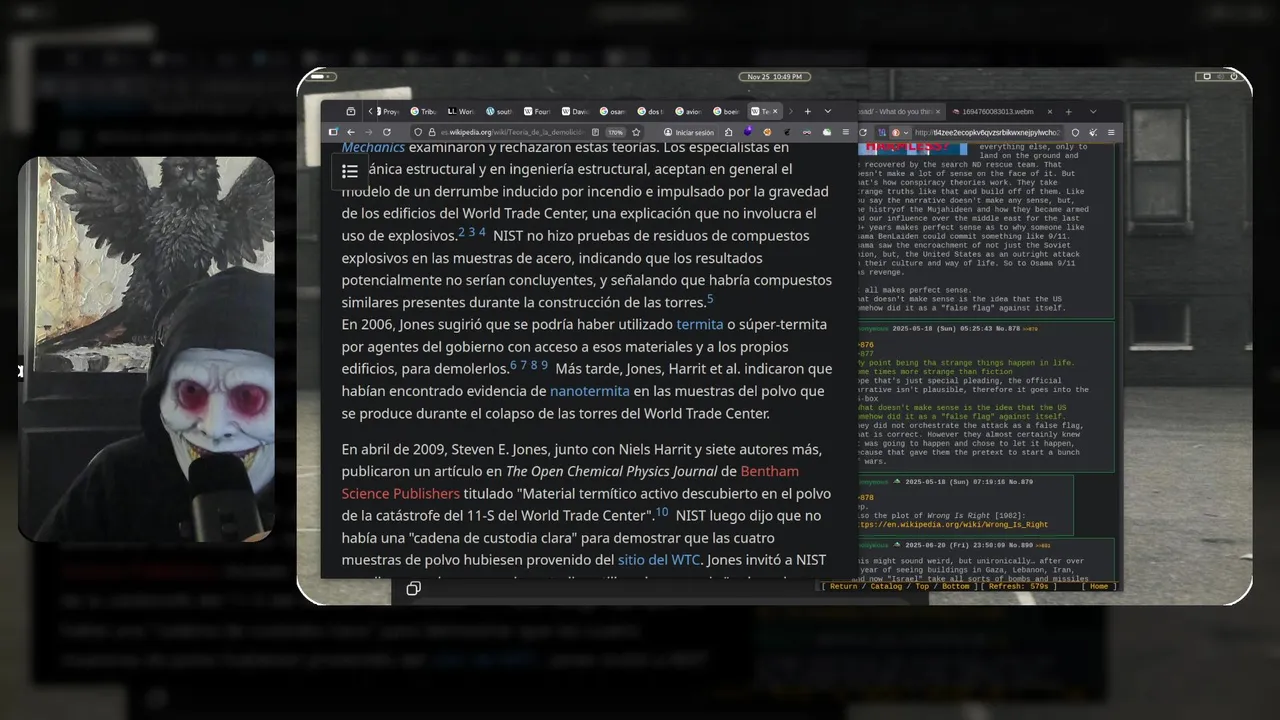
Task: Click the Catalog link in board footer
Action: tap(886, 586)
